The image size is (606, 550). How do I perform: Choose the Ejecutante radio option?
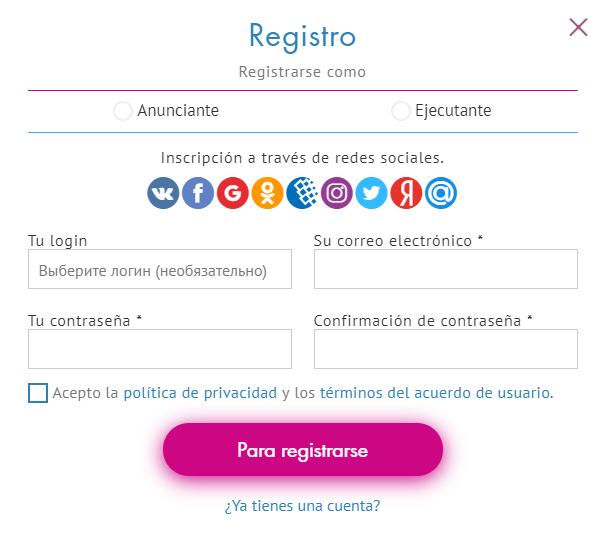pos(401,111)
